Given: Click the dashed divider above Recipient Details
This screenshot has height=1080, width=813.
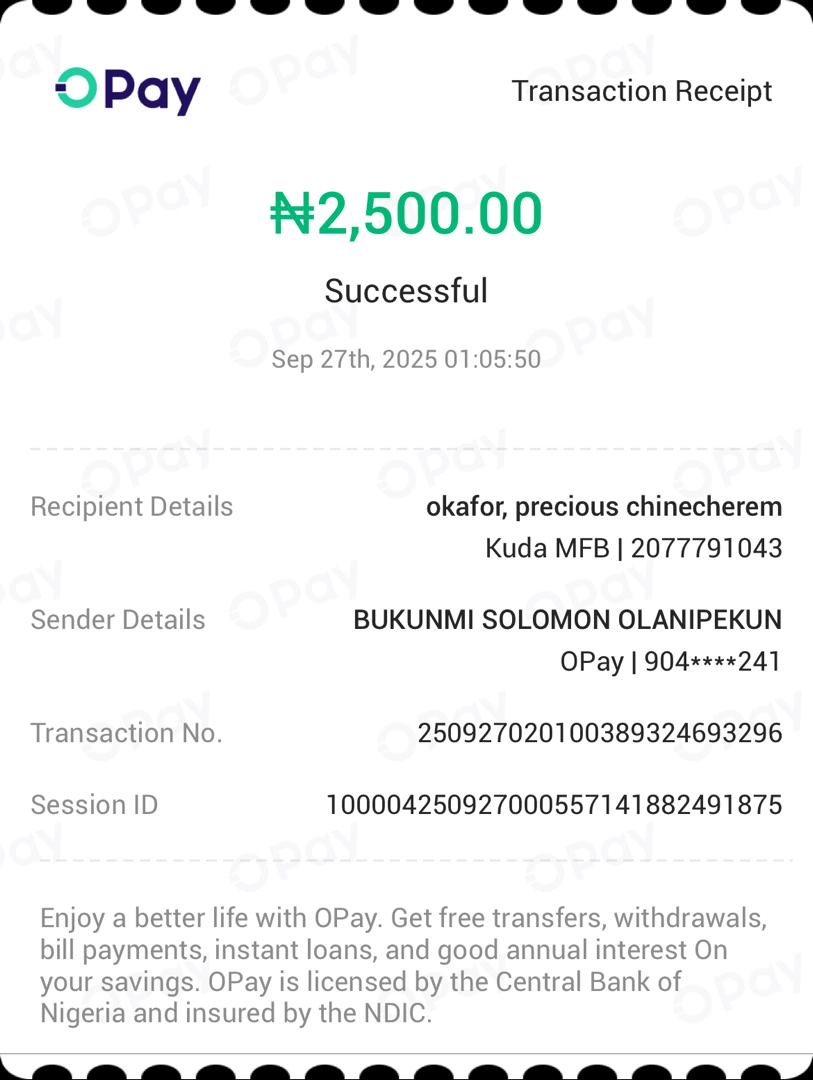Looking at the screenshot, I should pyautogui.click(x=406, y=450).
